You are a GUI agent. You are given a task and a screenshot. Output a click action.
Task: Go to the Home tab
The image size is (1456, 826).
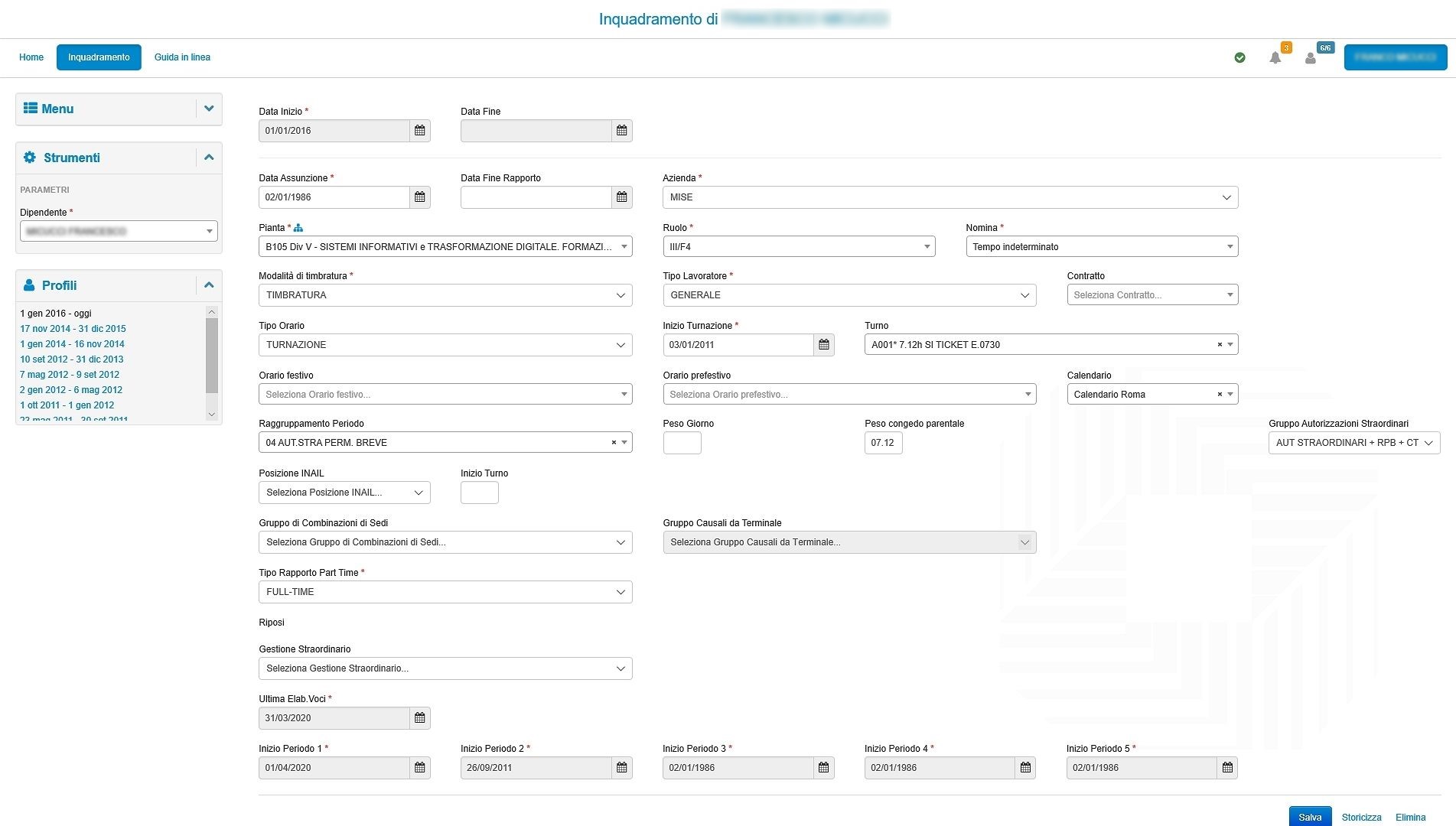click(31, 57)
